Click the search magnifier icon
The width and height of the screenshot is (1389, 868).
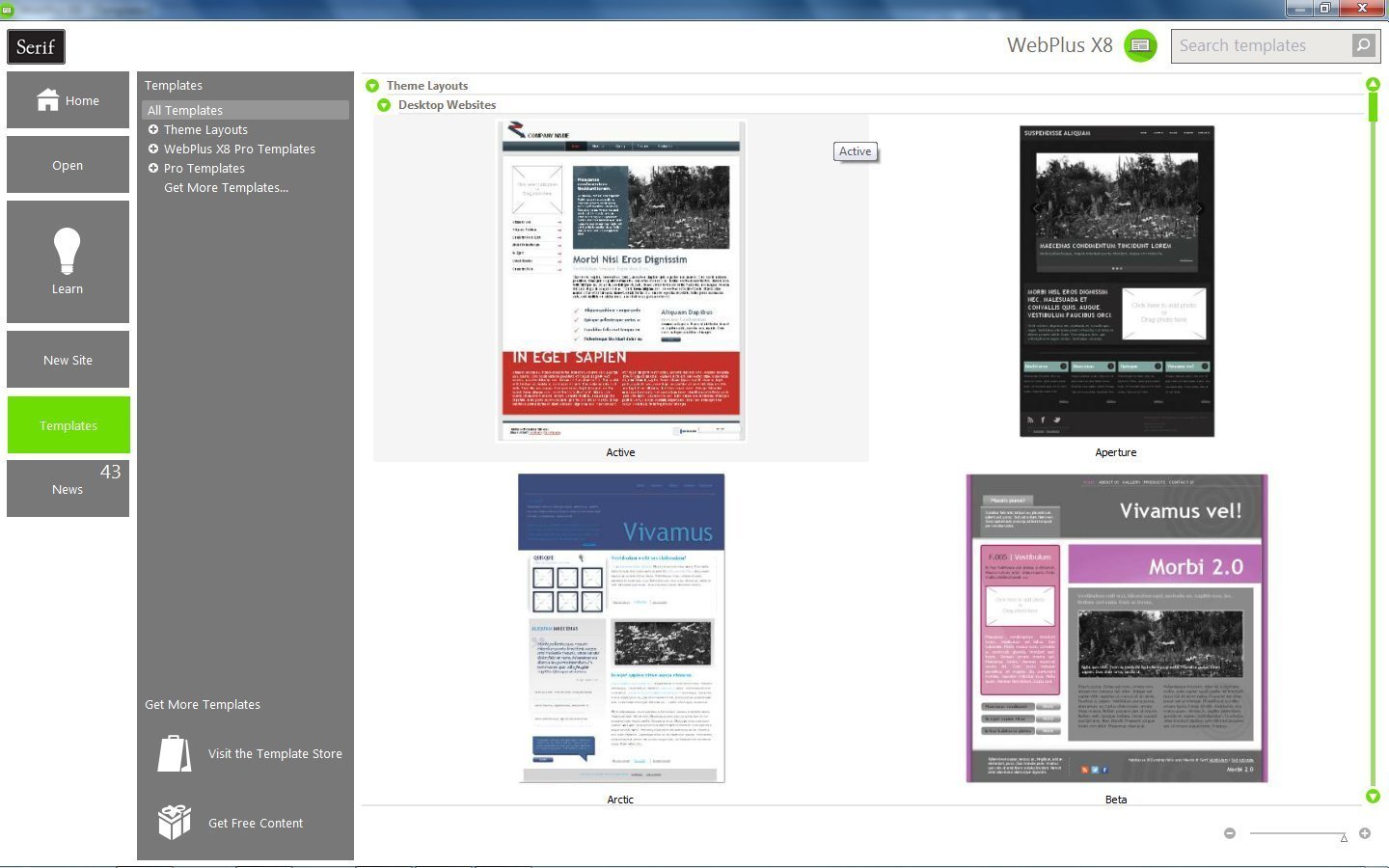click(x=1363, y=45)
